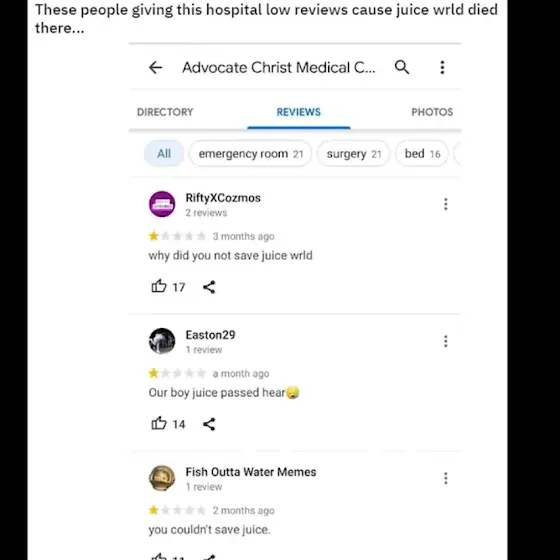Select the REVIEWS tab
Image resolution: width=560 pixels, height=560 pixels.
[299, 112]
